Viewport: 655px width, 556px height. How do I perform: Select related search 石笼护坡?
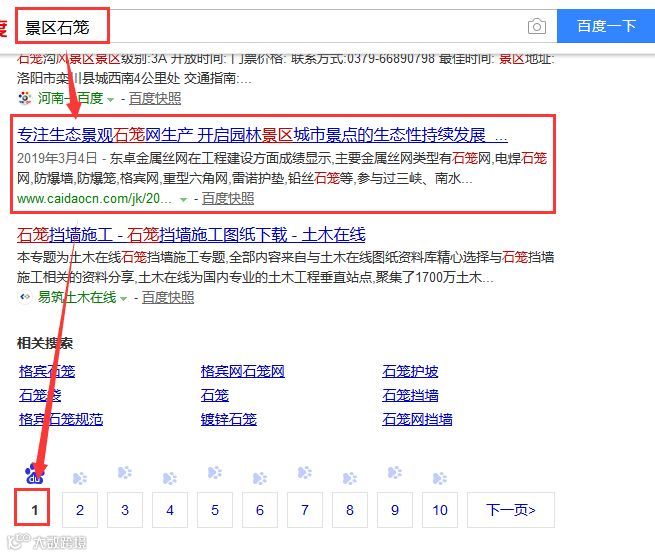pos(410,371)
